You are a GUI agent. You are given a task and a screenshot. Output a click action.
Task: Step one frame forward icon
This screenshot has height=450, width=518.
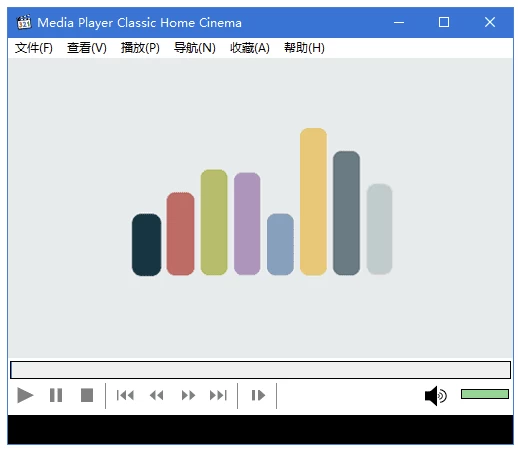[x=258, y=395]
